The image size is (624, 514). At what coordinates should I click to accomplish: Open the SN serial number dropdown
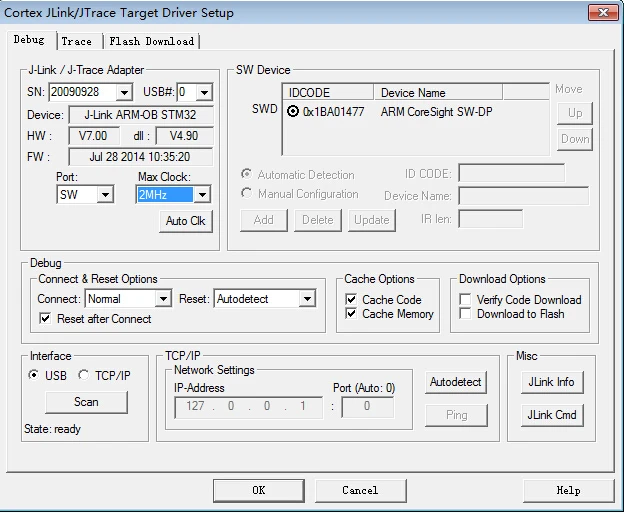point(125,93)
